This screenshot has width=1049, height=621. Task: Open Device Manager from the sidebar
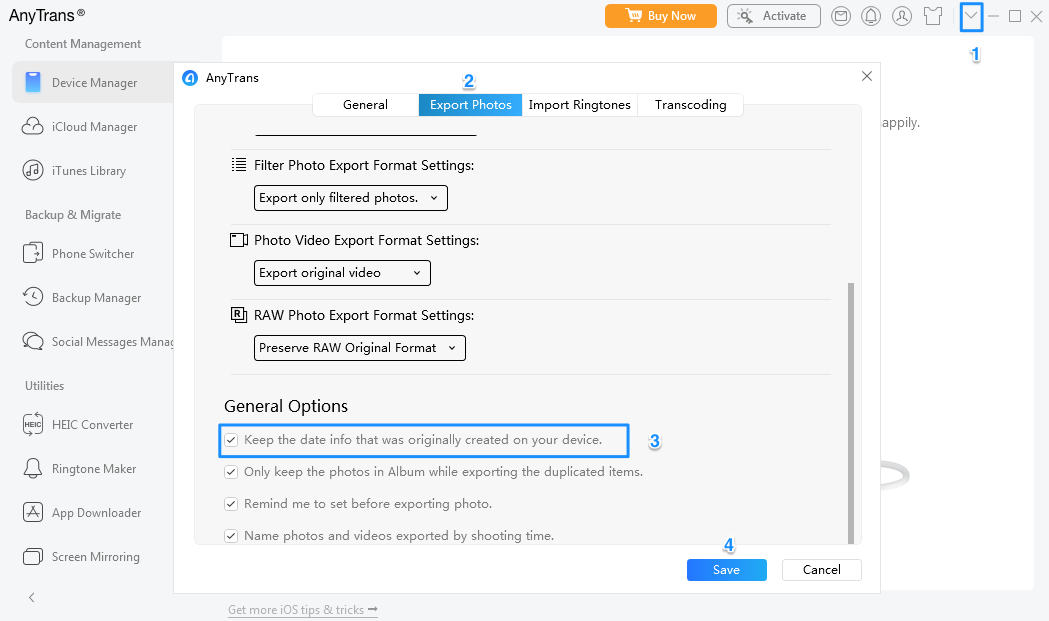coord(94,82)
